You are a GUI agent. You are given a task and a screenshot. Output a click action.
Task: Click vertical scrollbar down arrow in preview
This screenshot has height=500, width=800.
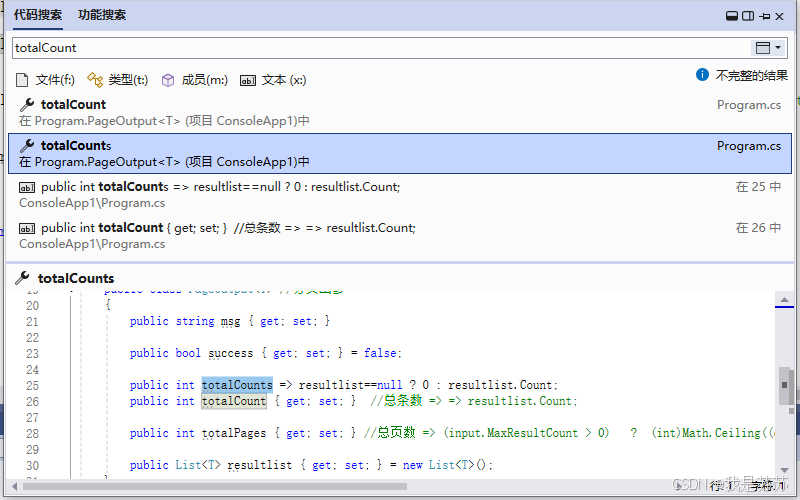(x=784, y=470)
